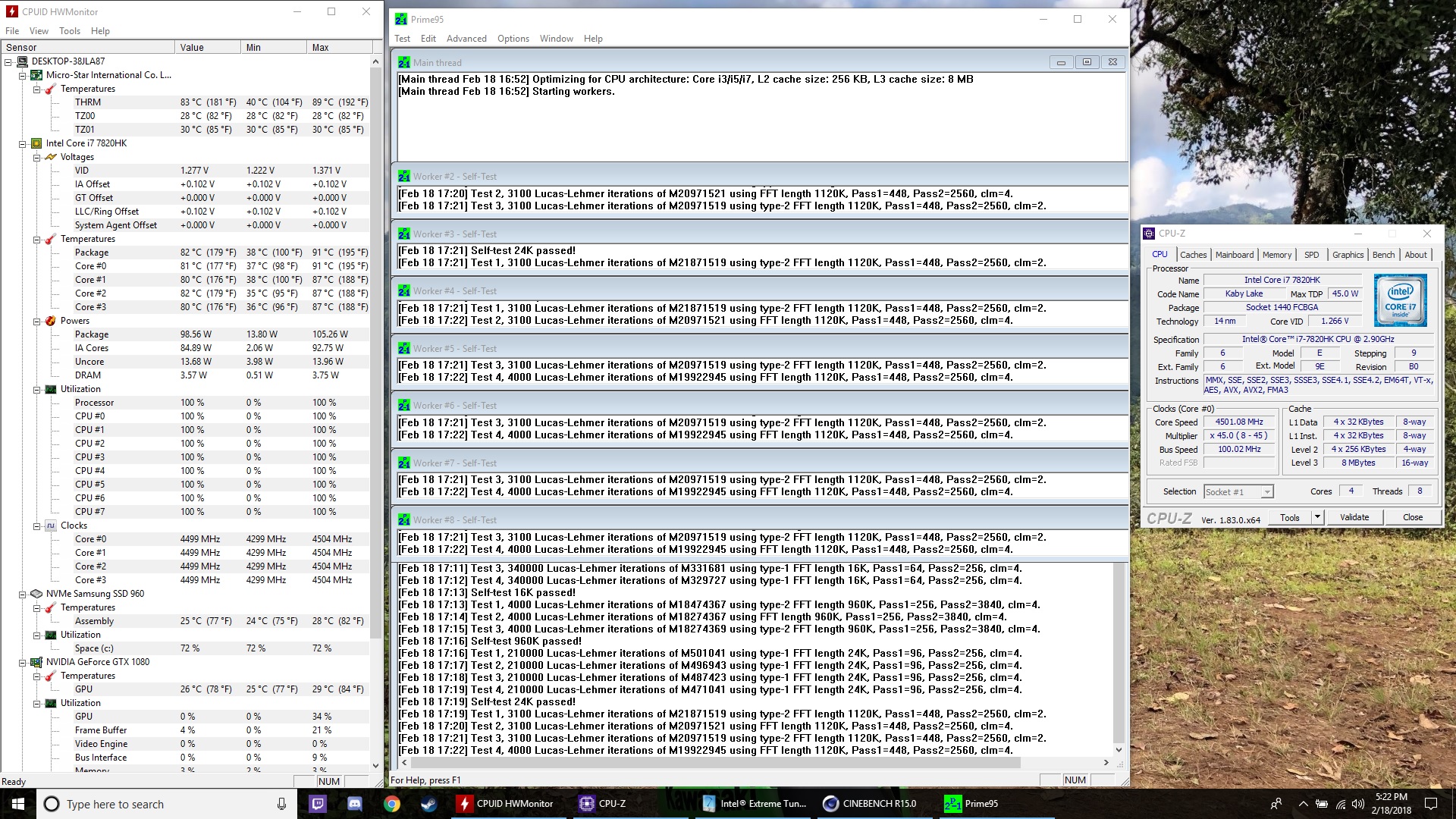The height and width of the screenshot is (819, 1456).
Task: Collapse the Micro-Star International node in HWMonitor
Action: (x=22, y=75)
